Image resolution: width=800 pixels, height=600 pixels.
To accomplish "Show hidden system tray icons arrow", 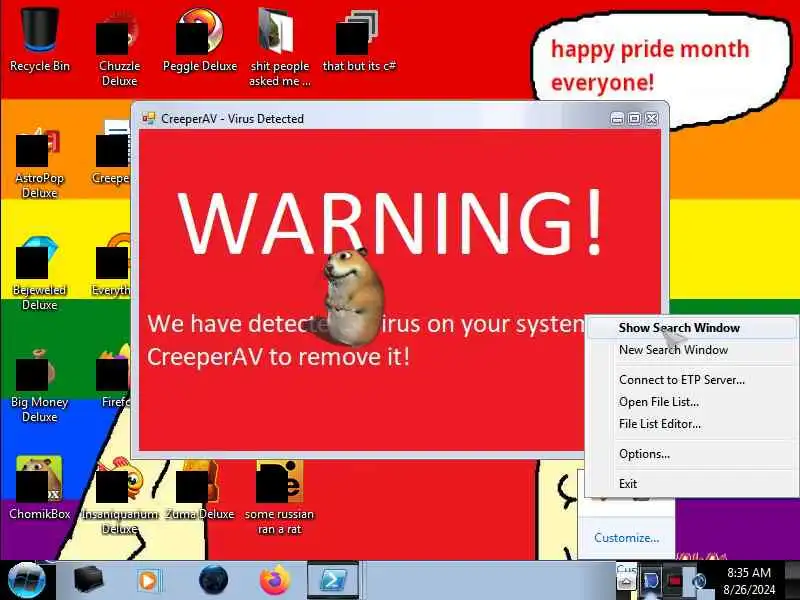I will coord(626,581).
